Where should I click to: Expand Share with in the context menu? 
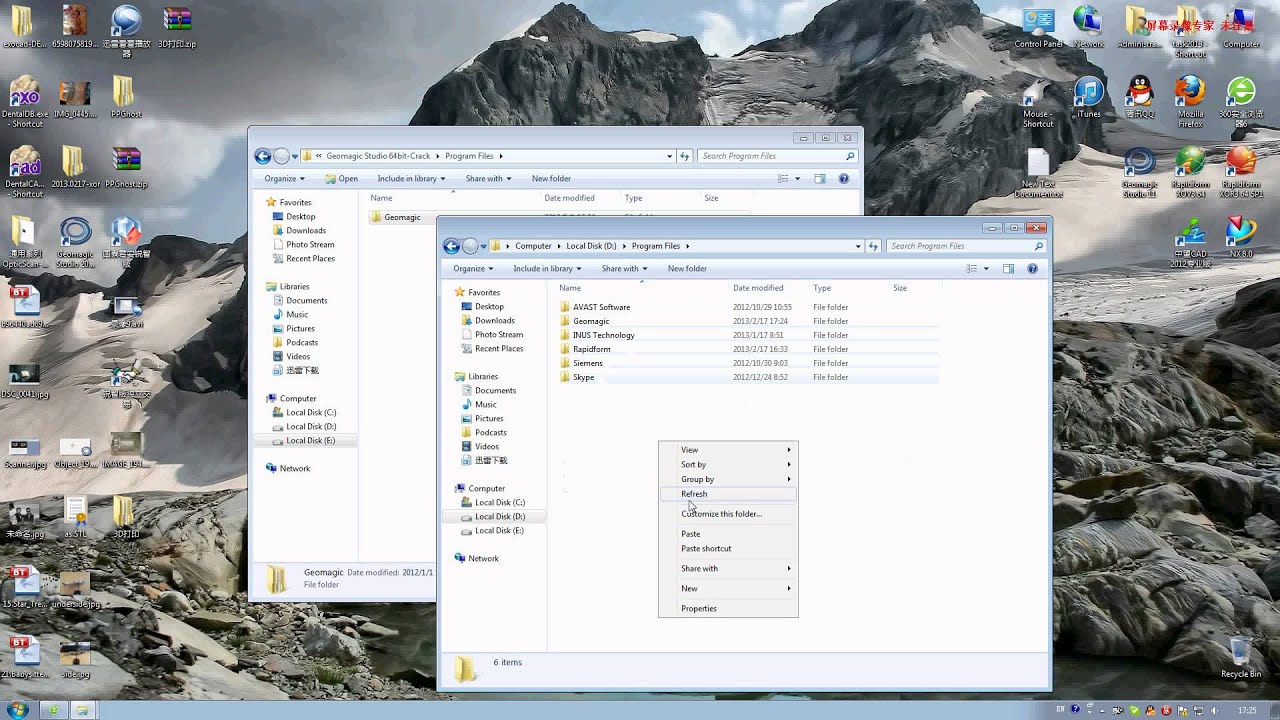(728, 568)
